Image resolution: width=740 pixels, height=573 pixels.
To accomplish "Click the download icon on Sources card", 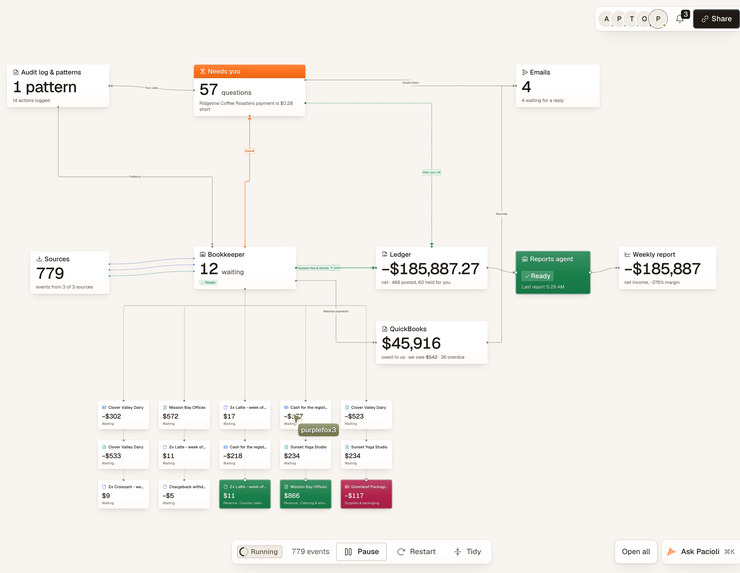I will point(39,259).
